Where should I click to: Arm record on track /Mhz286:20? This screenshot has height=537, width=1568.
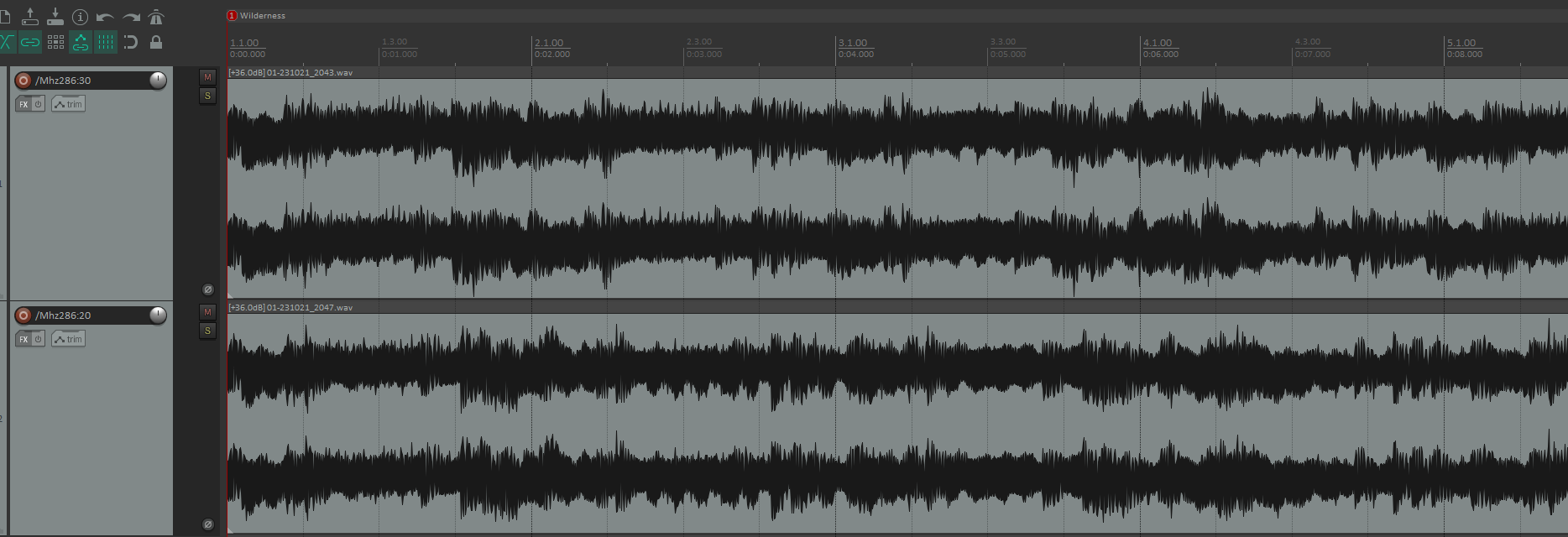click(24, 315)
